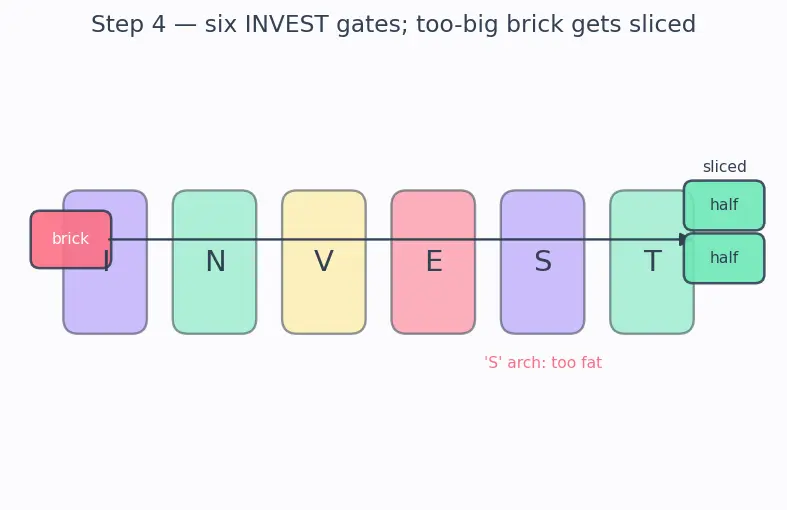
Task: Select the pink E gate
Action: (433, 262)
